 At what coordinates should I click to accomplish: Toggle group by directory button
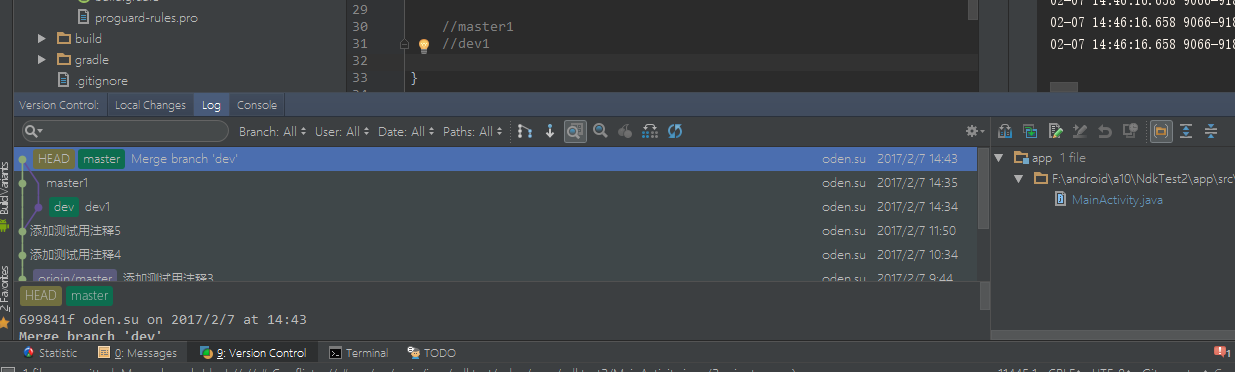[1161, 131]
